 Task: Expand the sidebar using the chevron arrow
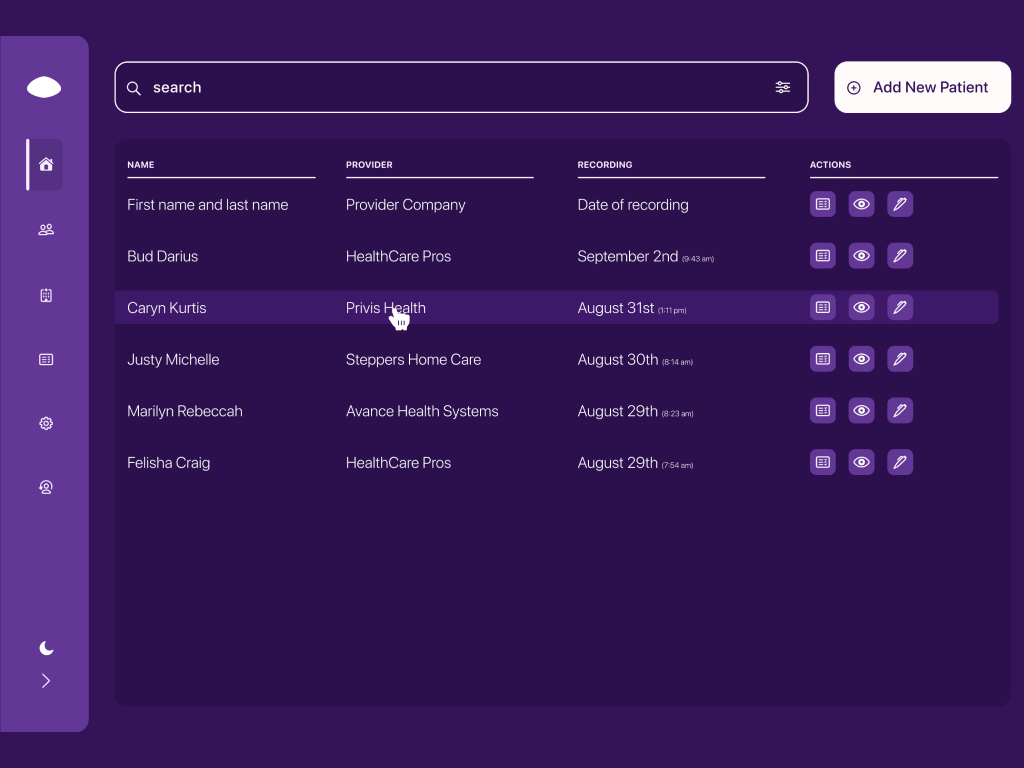[45, 680]
